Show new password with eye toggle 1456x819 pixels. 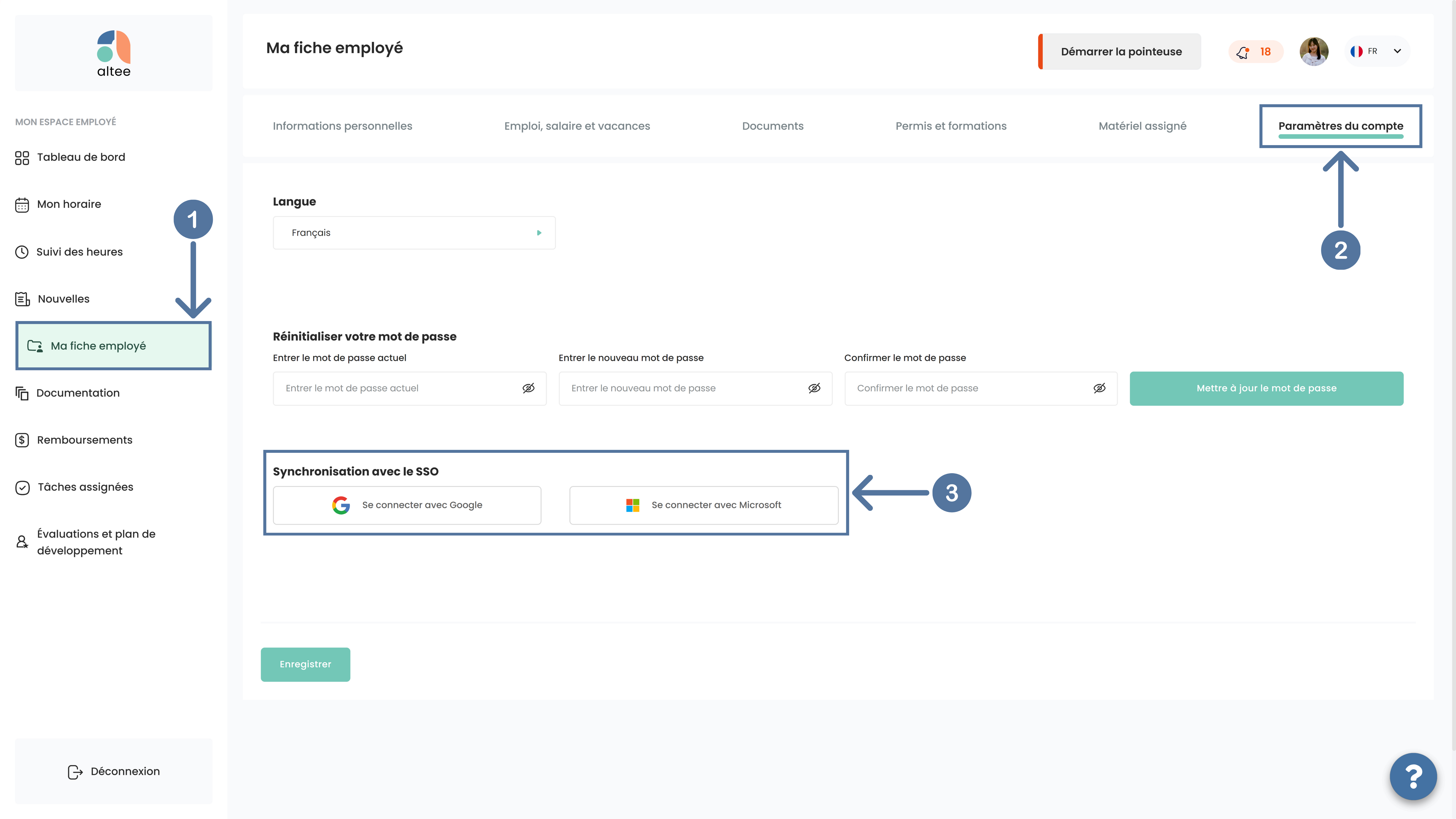pyautogui.click(x=814, y=388)
